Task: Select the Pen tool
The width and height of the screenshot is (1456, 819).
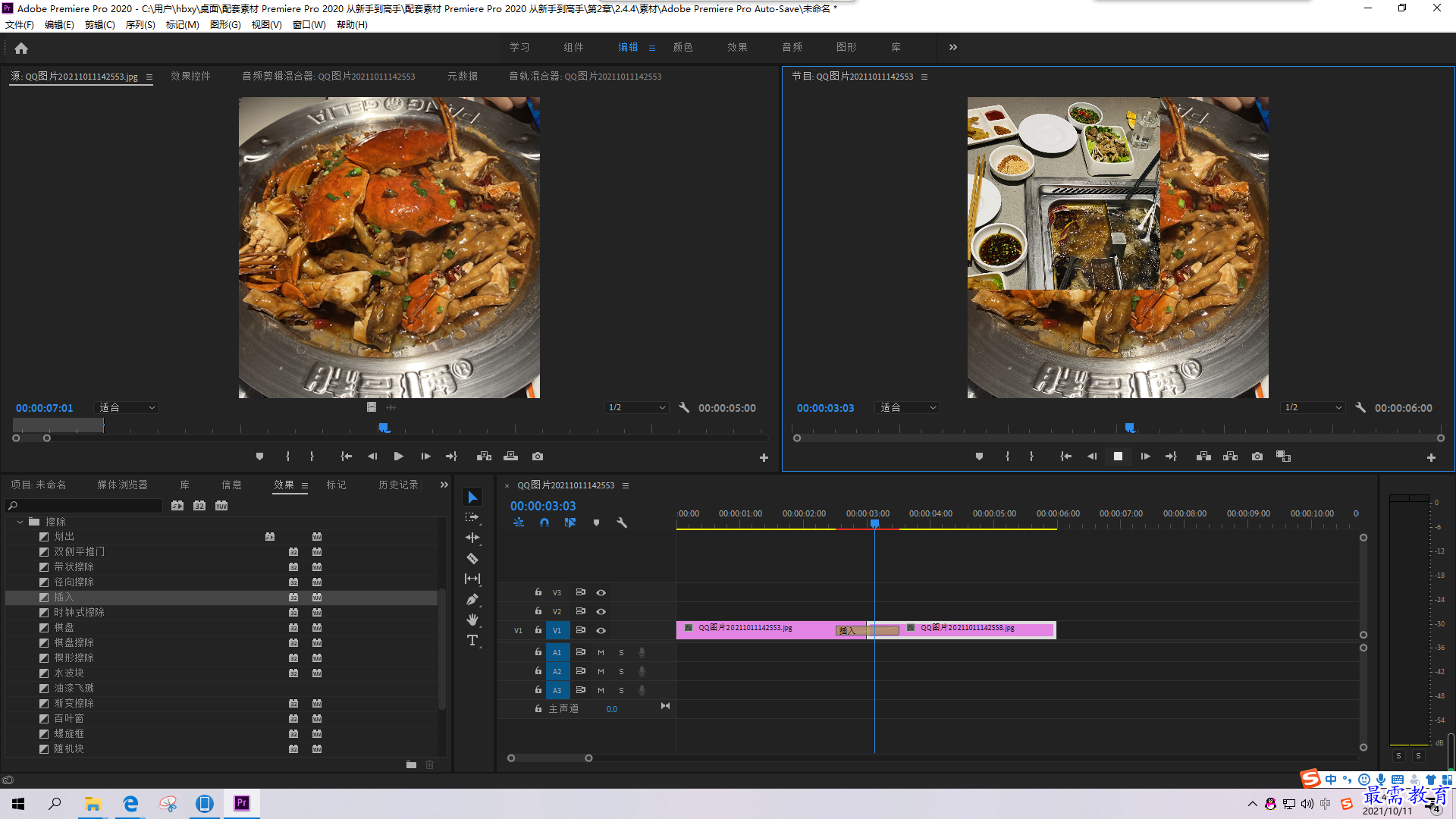Action: click(472, 600)
